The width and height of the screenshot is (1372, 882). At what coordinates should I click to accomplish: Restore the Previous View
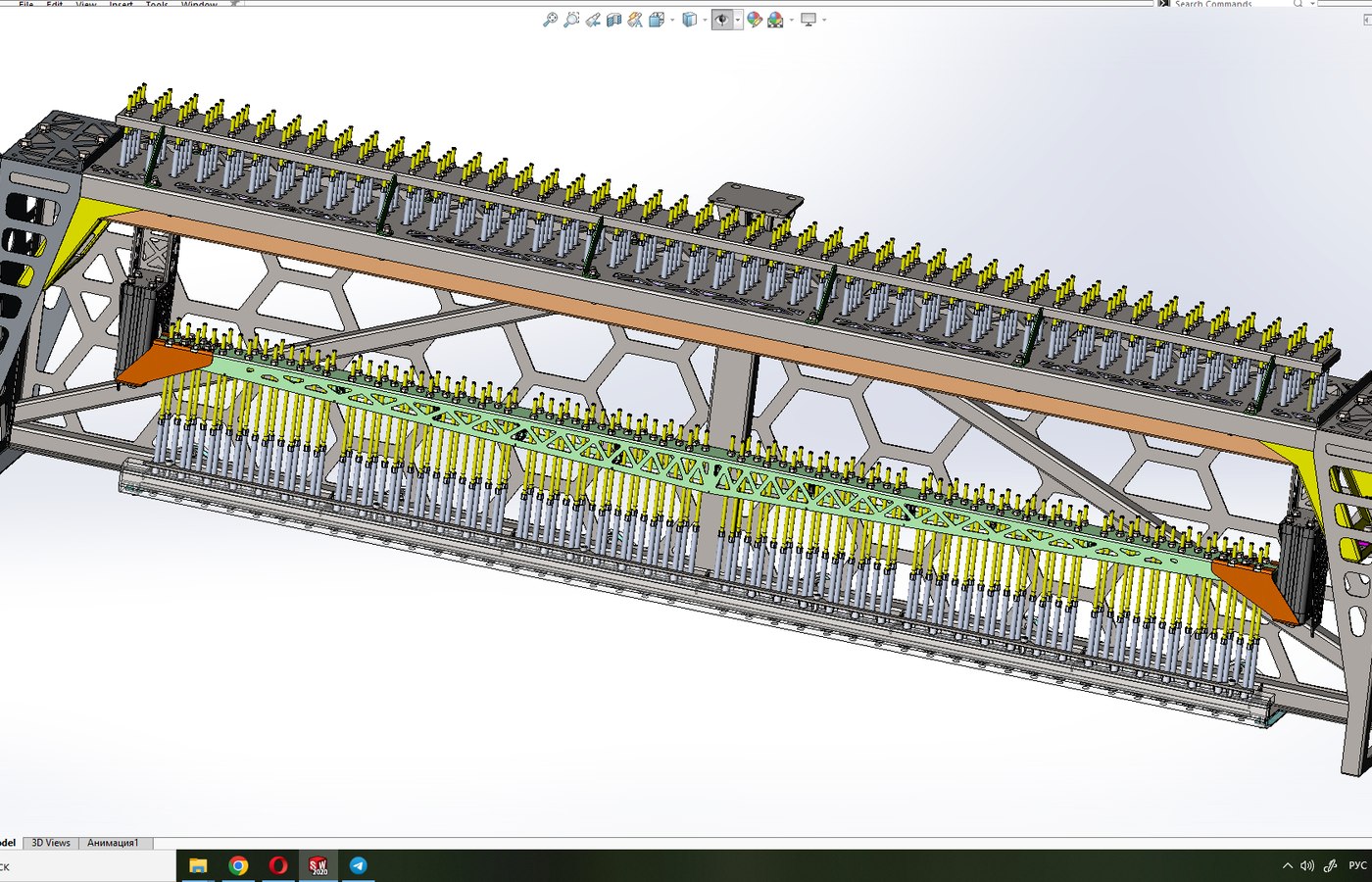[593, 20]
